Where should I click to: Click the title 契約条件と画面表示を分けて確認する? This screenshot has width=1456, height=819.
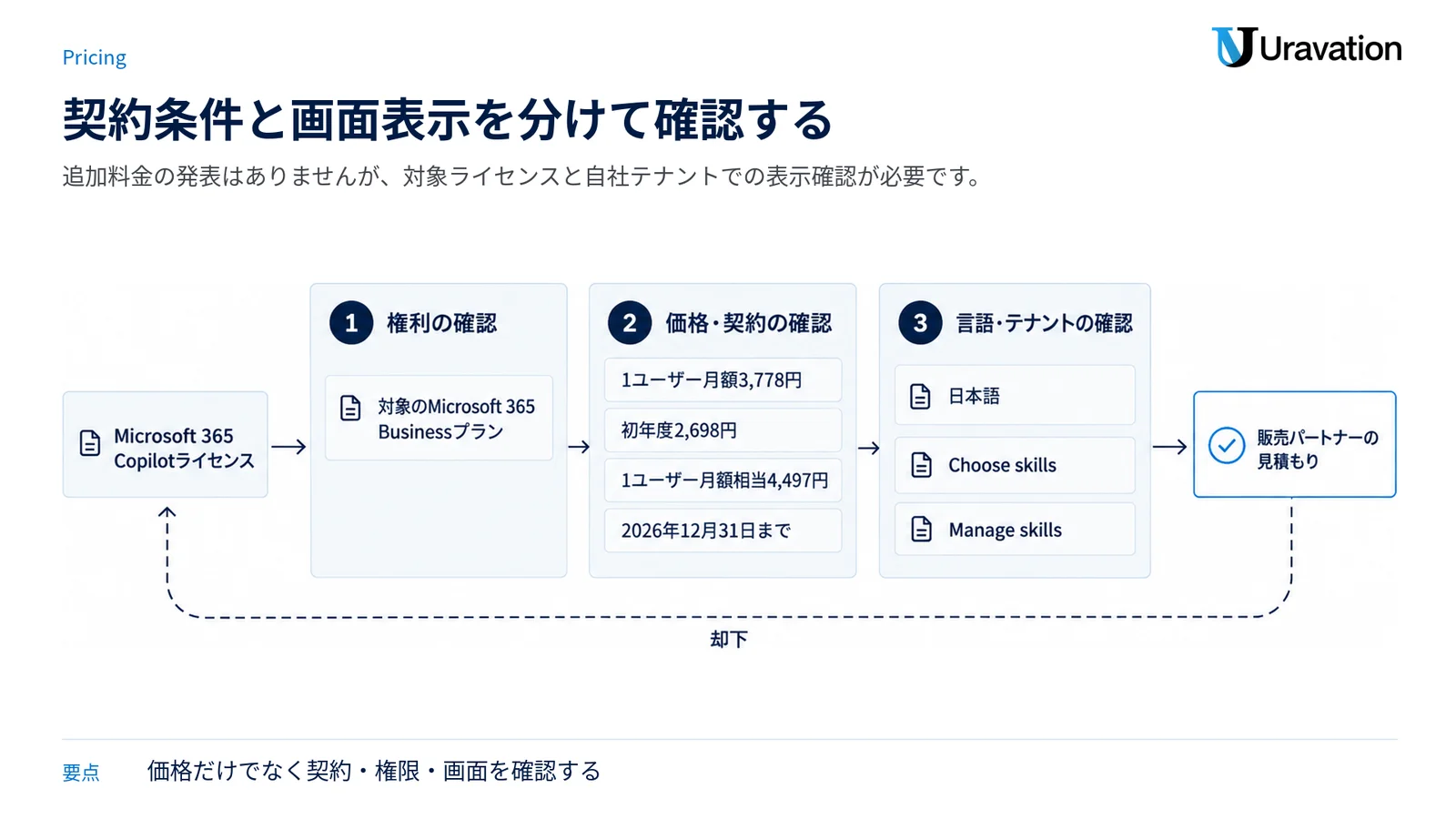click(x=447, y=119)
